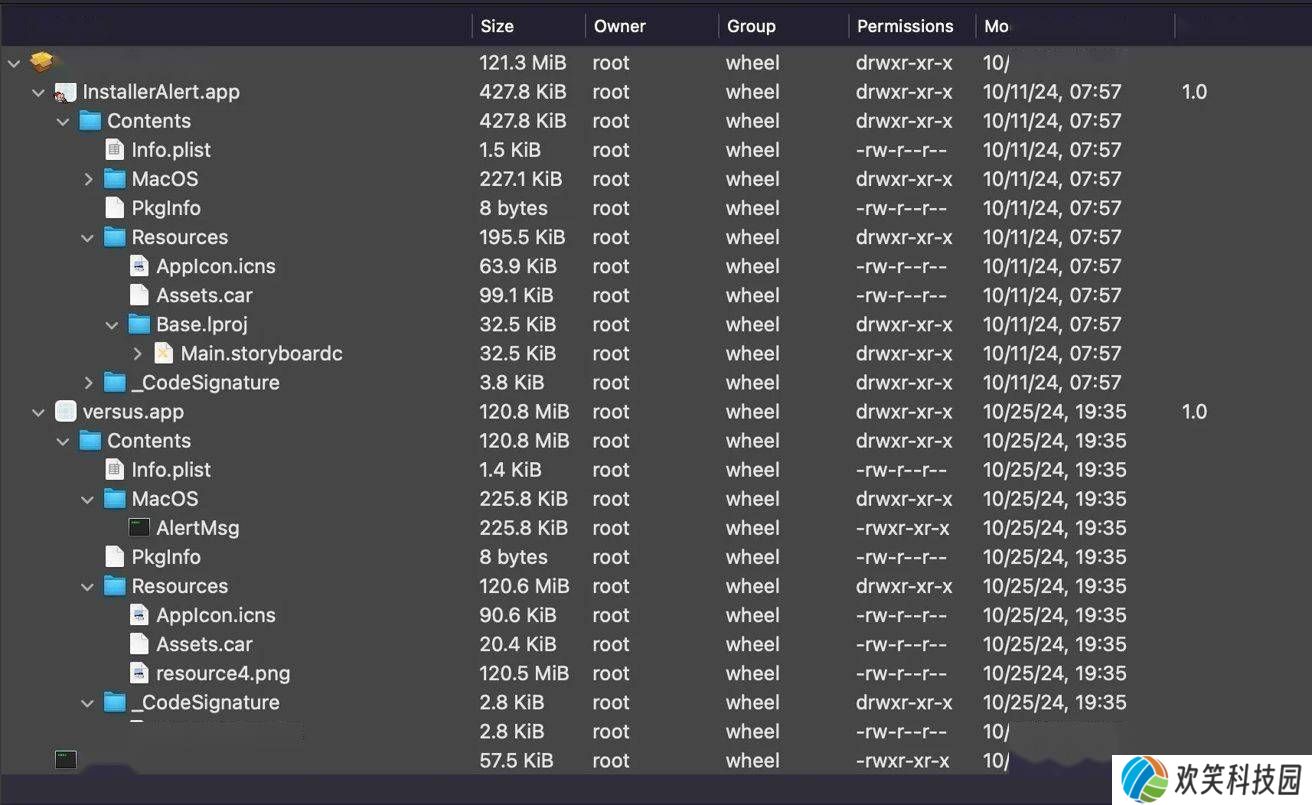This screenshot has width=1312, height=805.
Task: Click the Resources folder icon sized 120.6 MiB
Action: tap(115, 586)
